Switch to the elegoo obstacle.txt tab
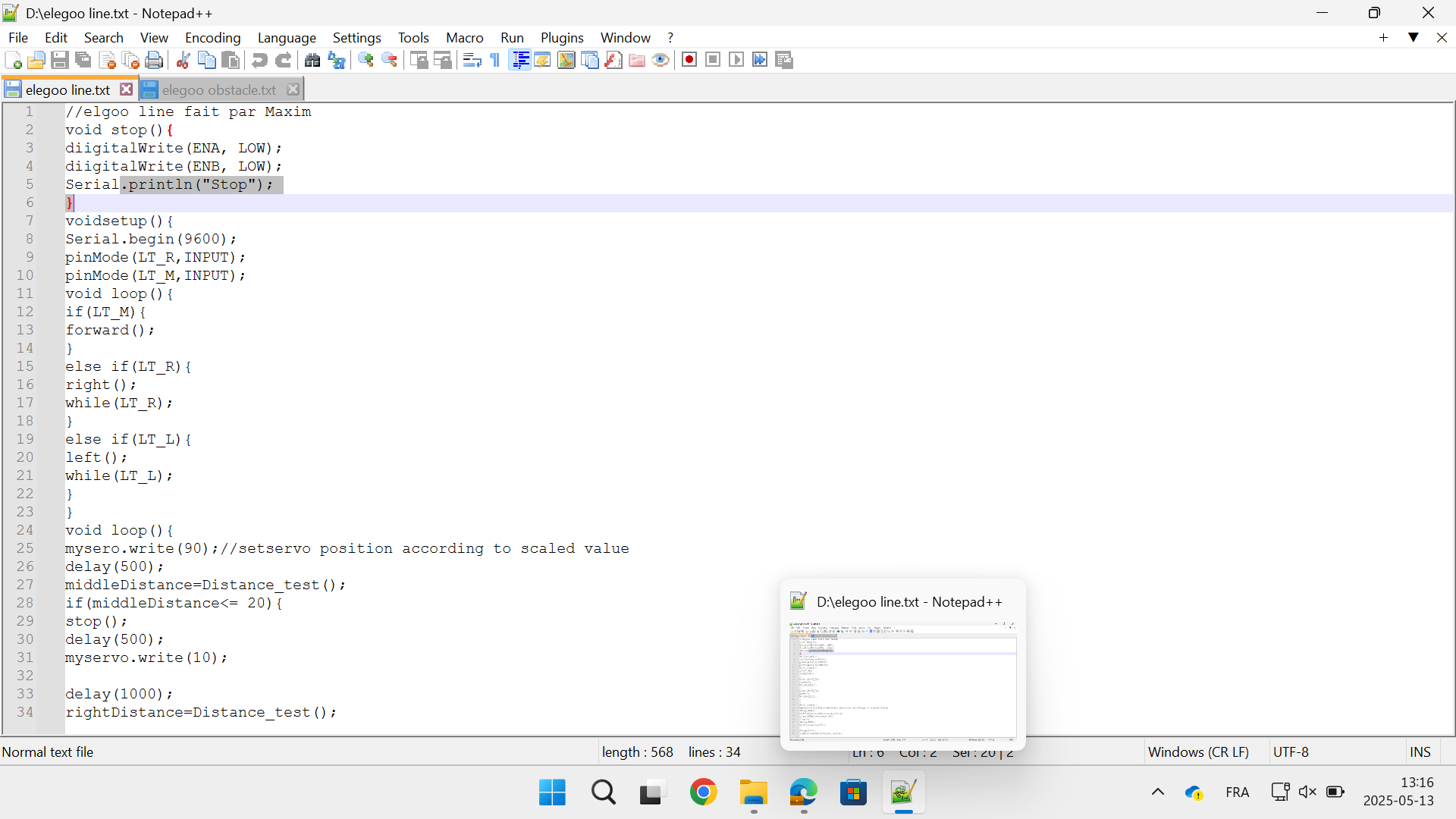 (x=219, y=89)
